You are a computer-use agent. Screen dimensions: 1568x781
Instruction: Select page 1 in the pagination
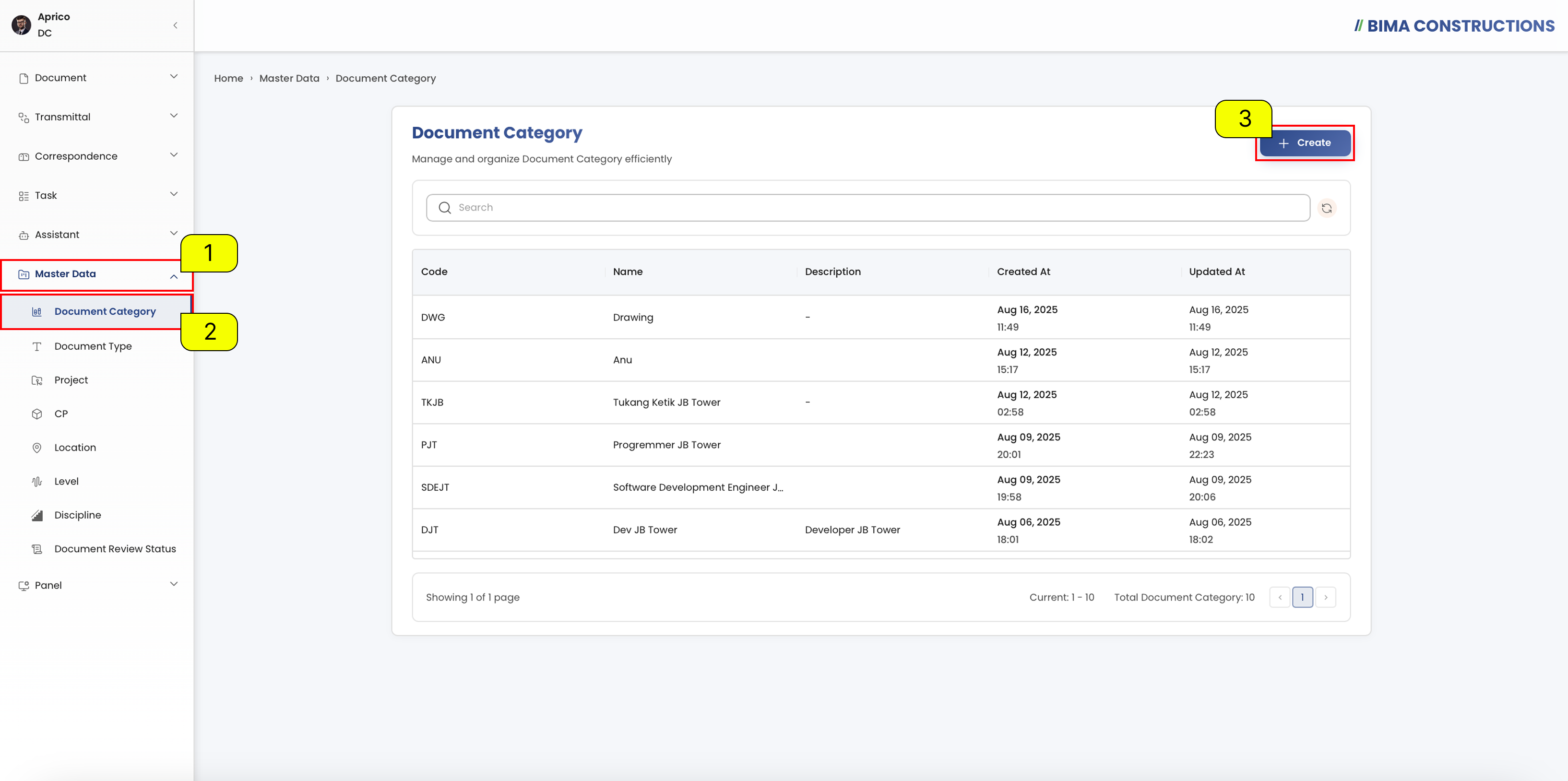1303,598
